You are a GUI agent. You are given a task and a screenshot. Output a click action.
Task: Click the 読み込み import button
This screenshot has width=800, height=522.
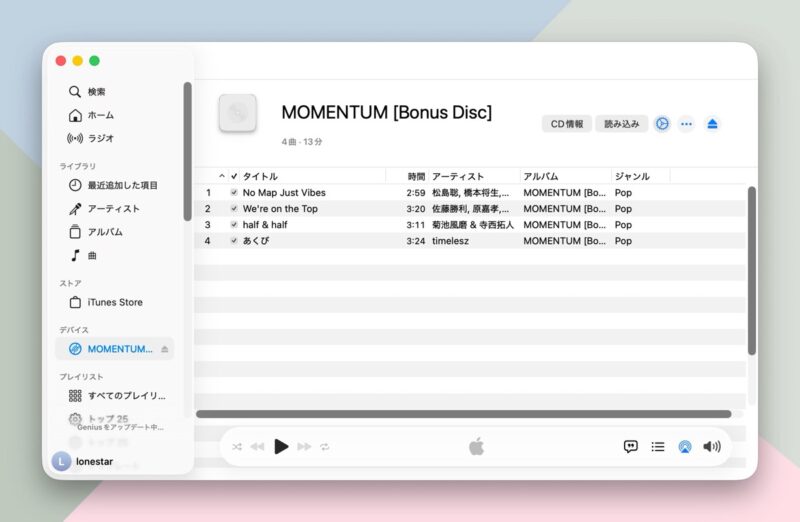(x=621, y=124)
